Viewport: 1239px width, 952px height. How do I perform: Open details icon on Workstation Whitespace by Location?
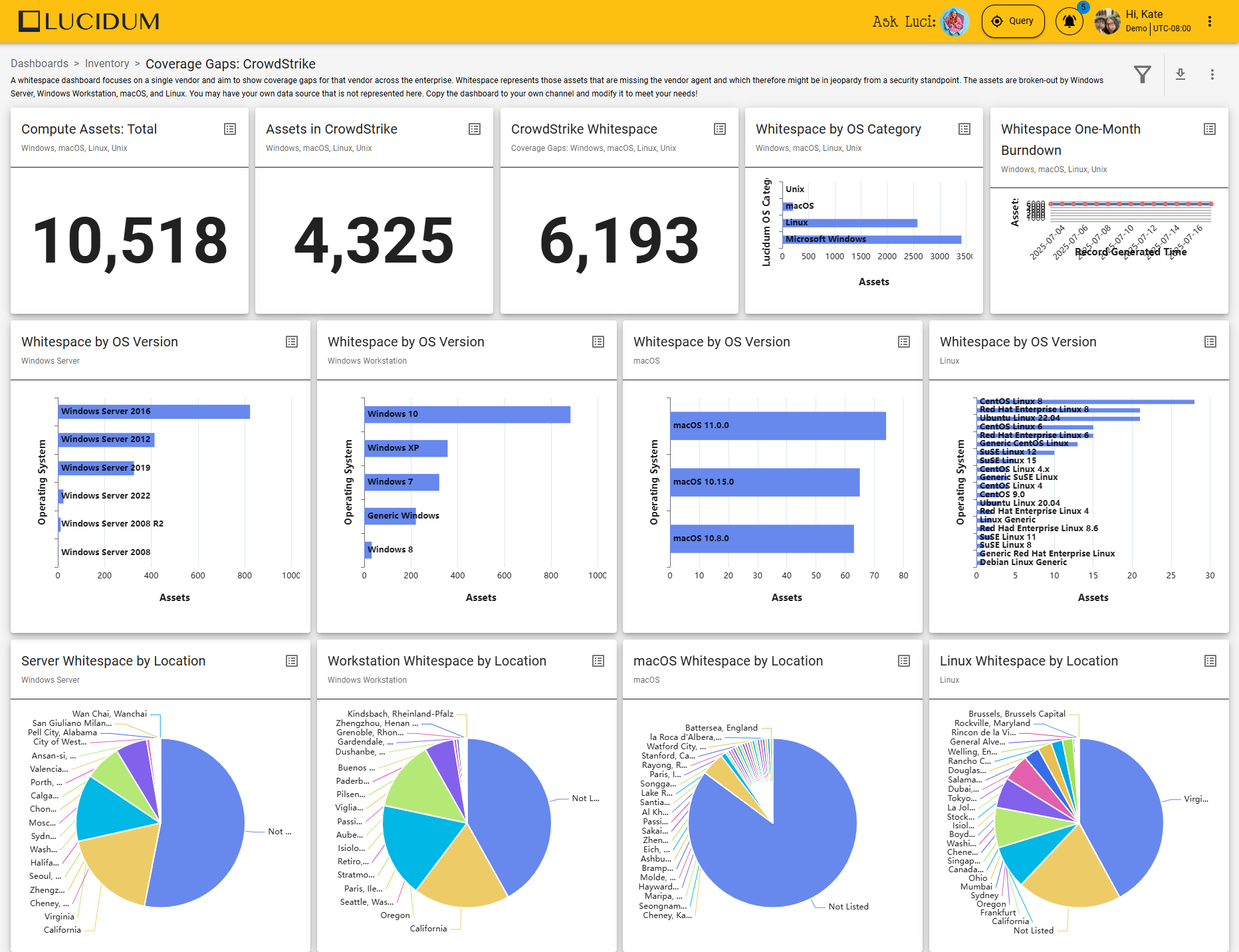pyautogui.click(x=598, y=661)
